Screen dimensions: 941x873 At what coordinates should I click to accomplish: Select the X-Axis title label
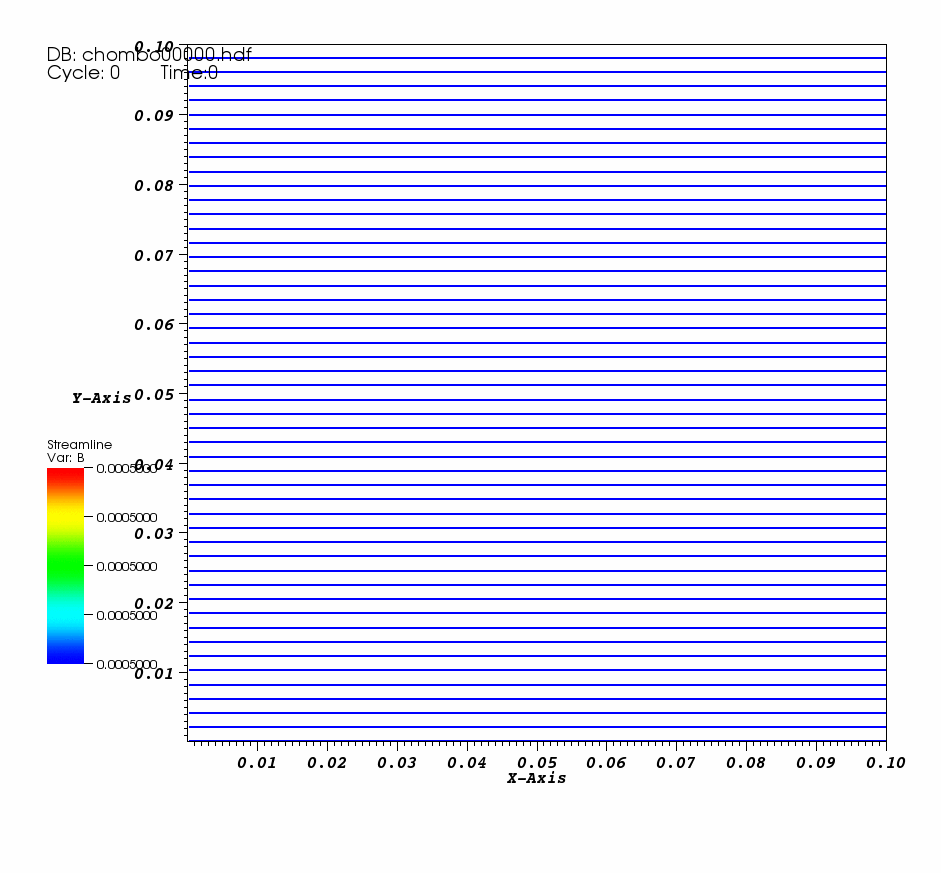537,778
